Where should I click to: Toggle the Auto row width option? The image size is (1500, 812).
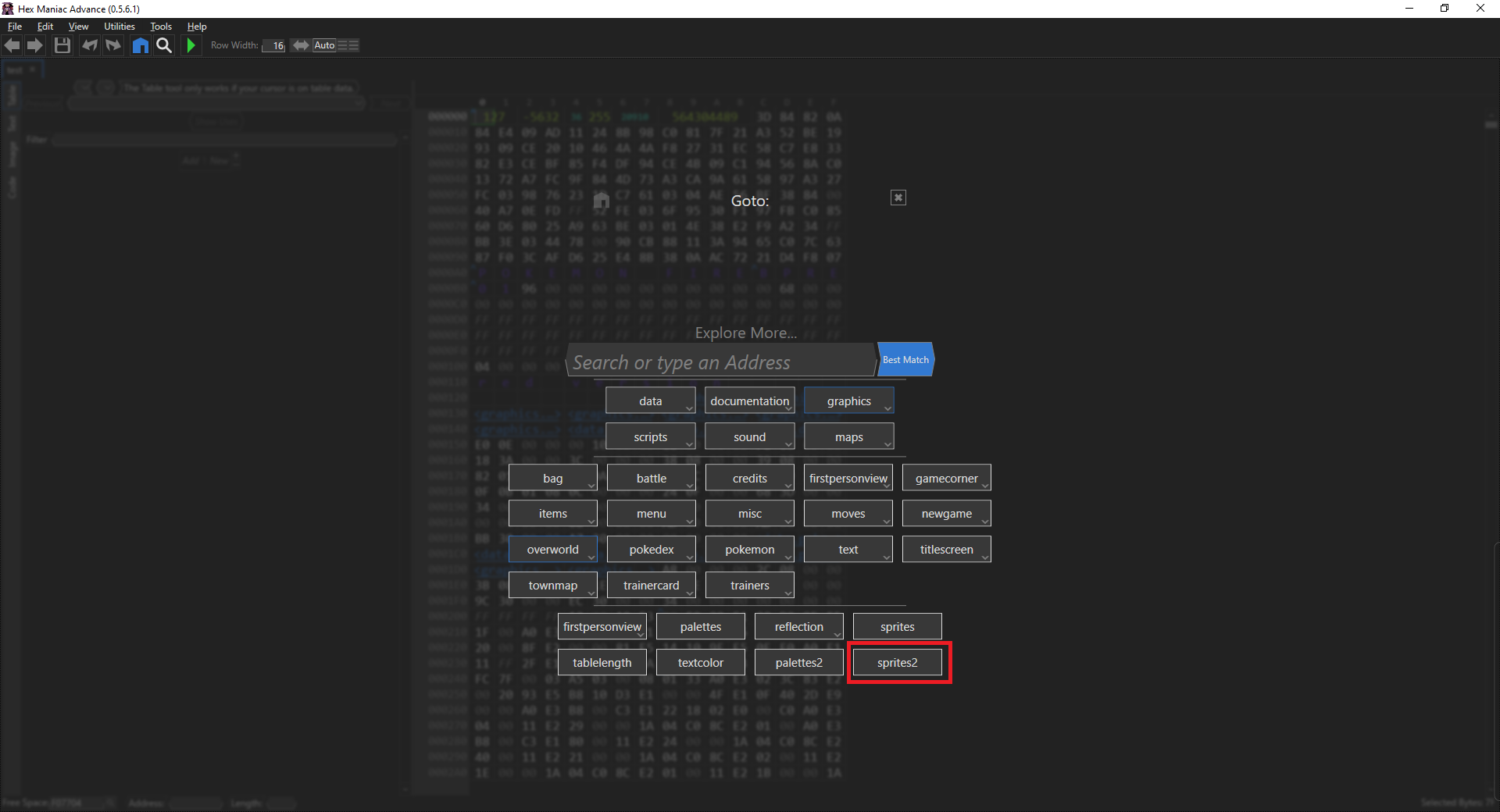[324, 45]
